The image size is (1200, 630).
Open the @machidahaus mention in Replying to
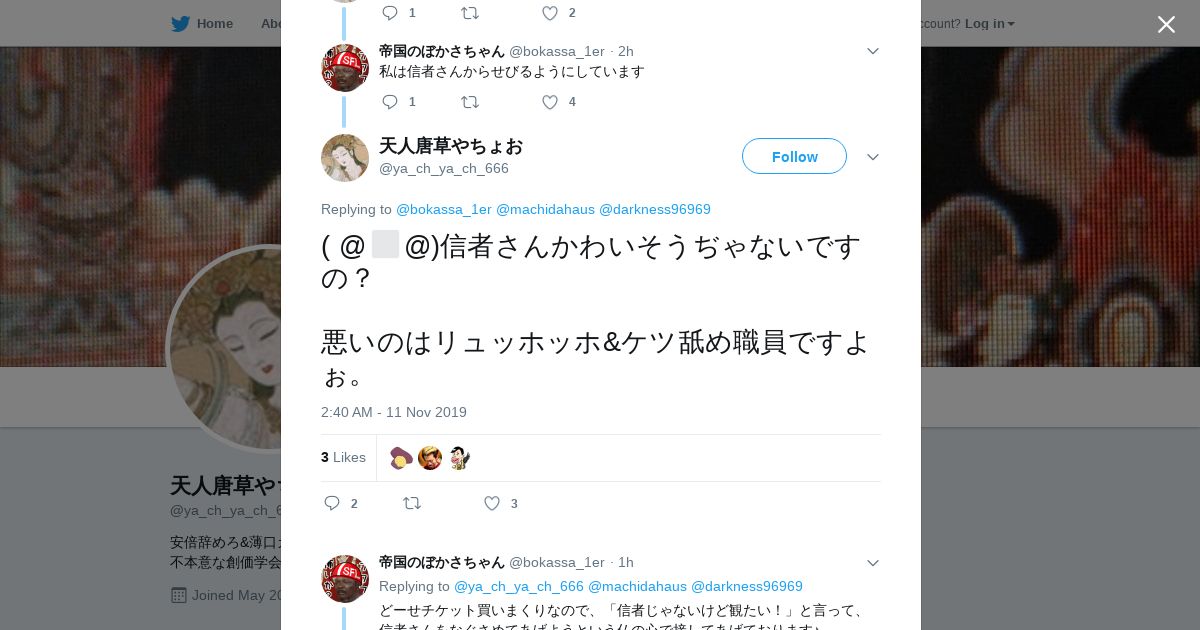(545, 209)
